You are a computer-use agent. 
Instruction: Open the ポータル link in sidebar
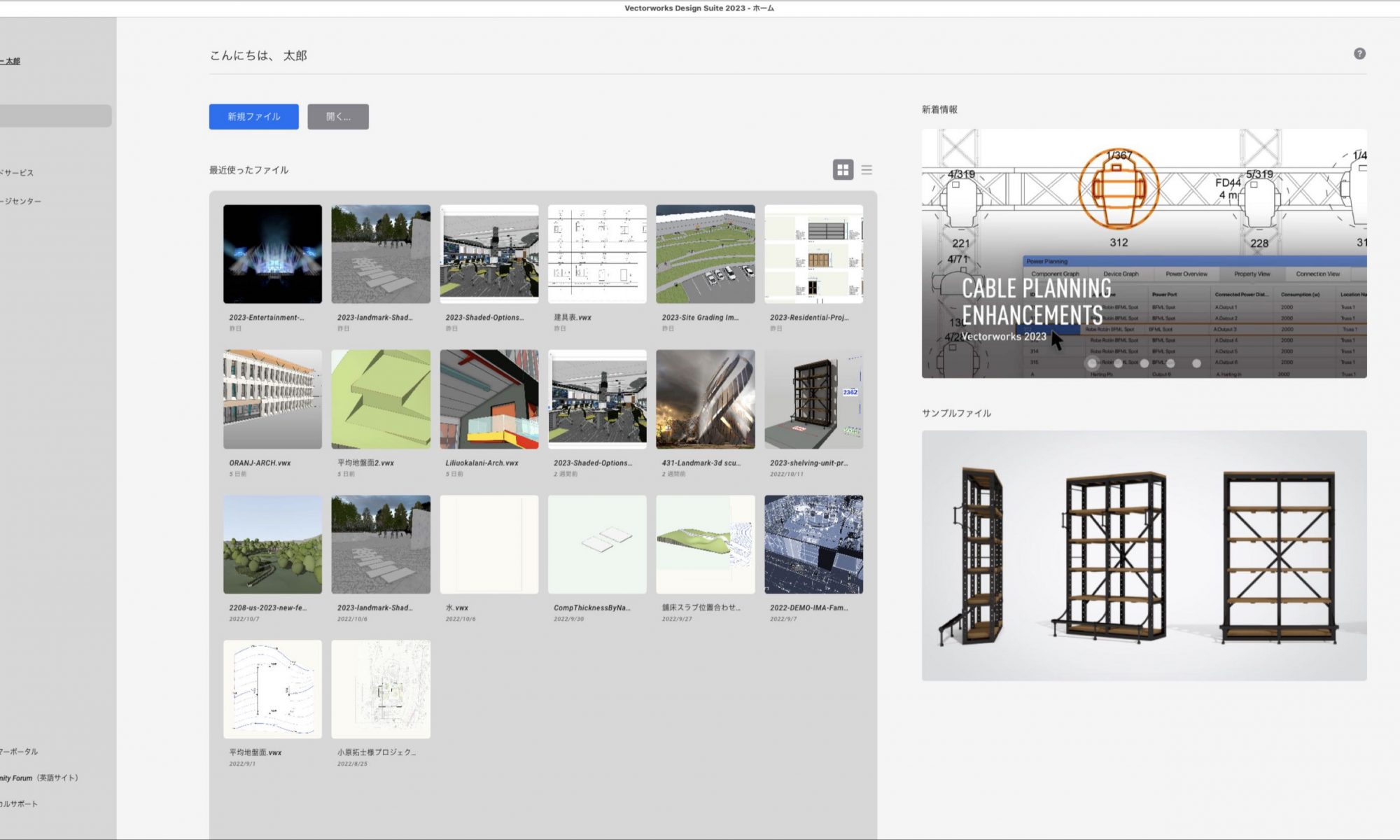[x=19, y=751]
